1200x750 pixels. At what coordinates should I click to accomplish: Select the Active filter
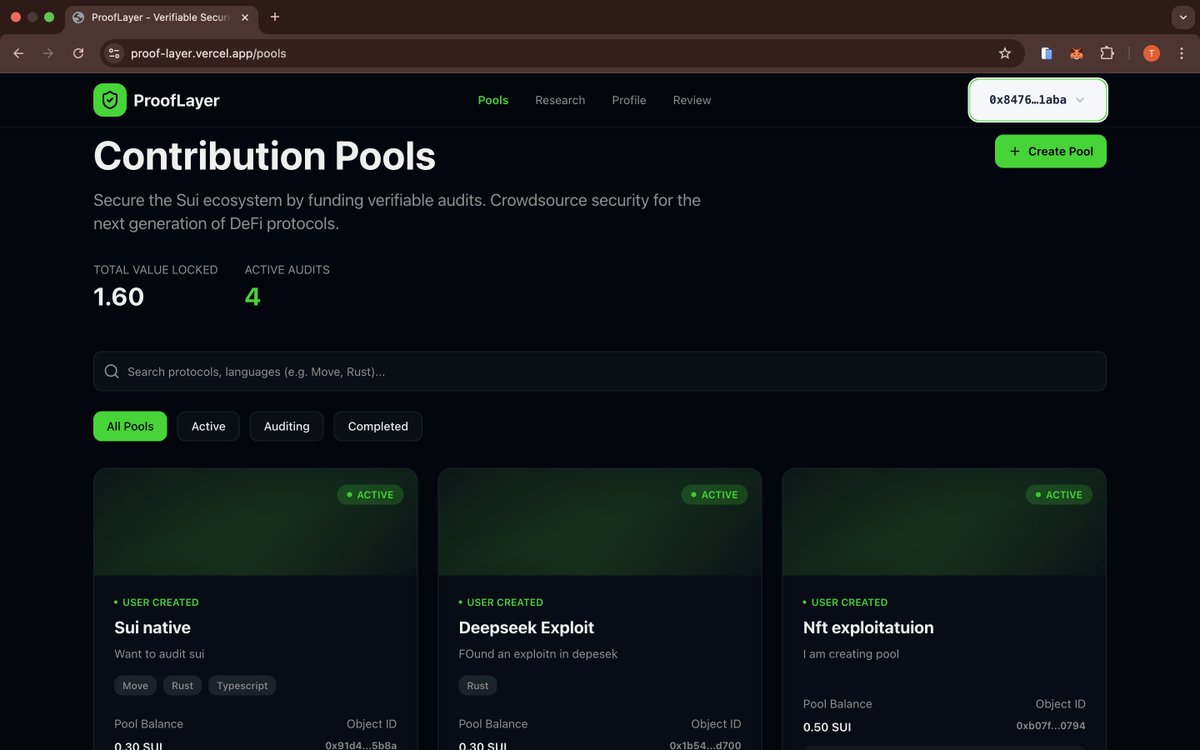pyautogui.click(x=208, y=426)
